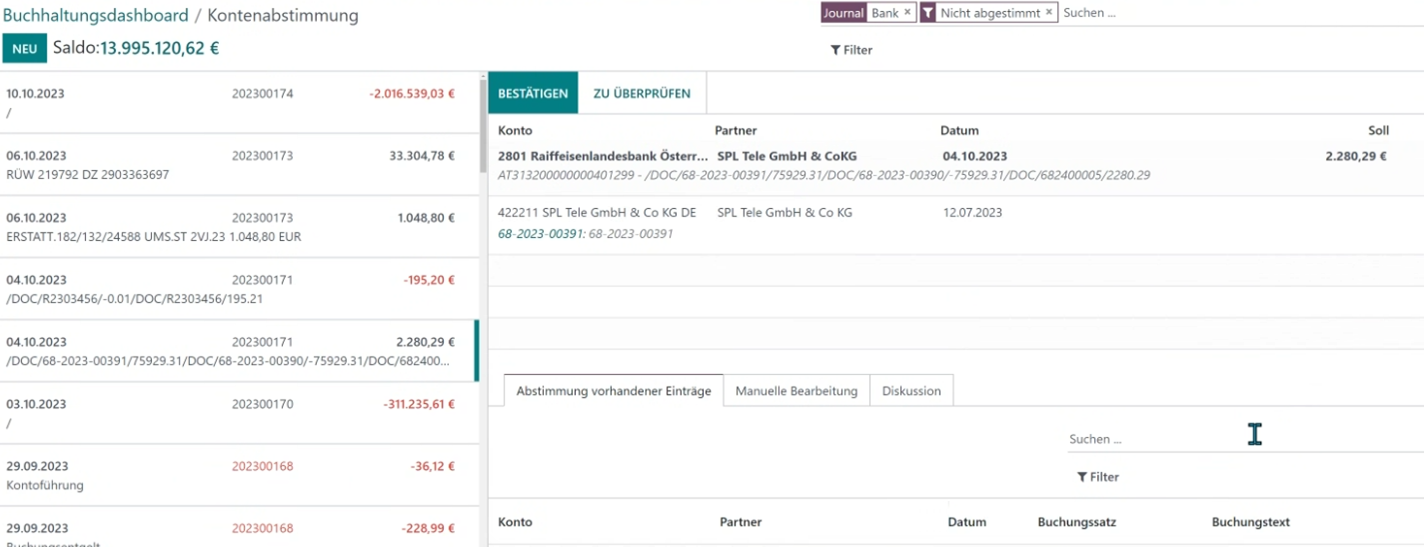This screenshot has width=1424, height=547.
Task: Select the 10.10.2023 transaction of -2.016.539,03 €
Action: click(x=240, y=103)
